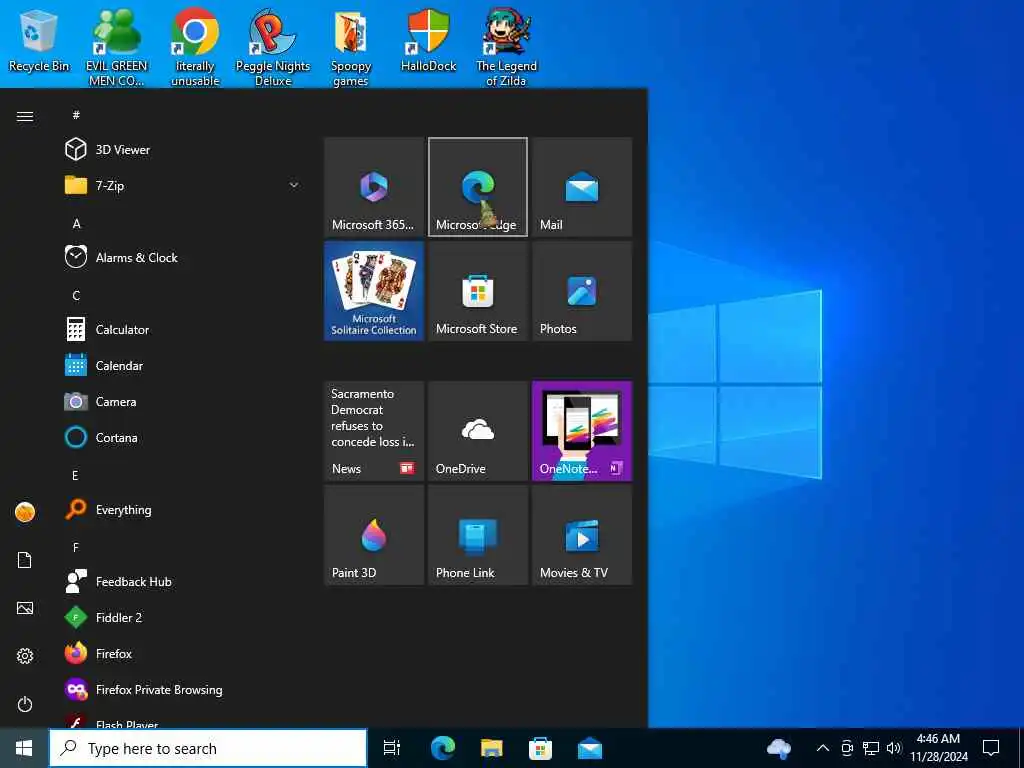Open the network tray icon

pos(871,748)
